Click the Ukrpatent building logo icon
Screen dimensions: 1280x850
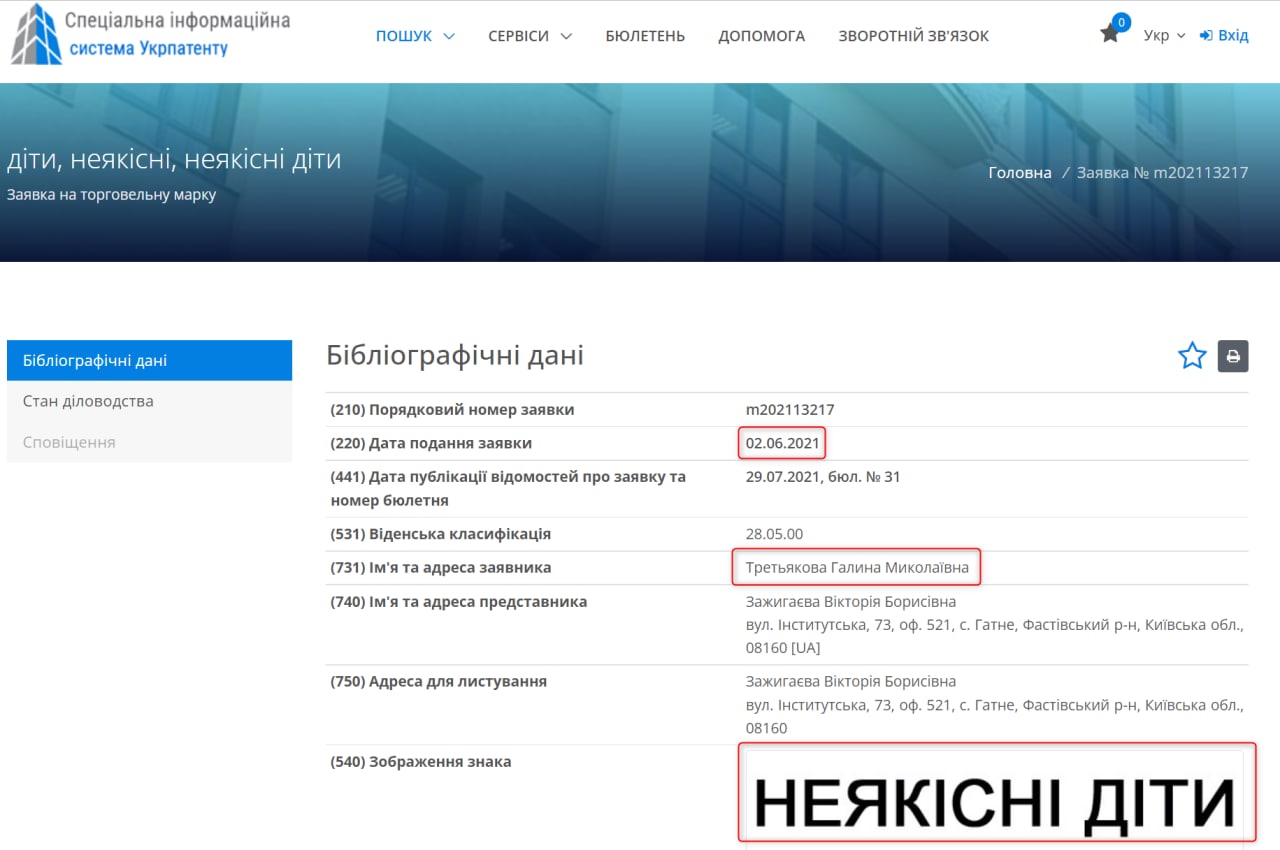tap(36, 34)
